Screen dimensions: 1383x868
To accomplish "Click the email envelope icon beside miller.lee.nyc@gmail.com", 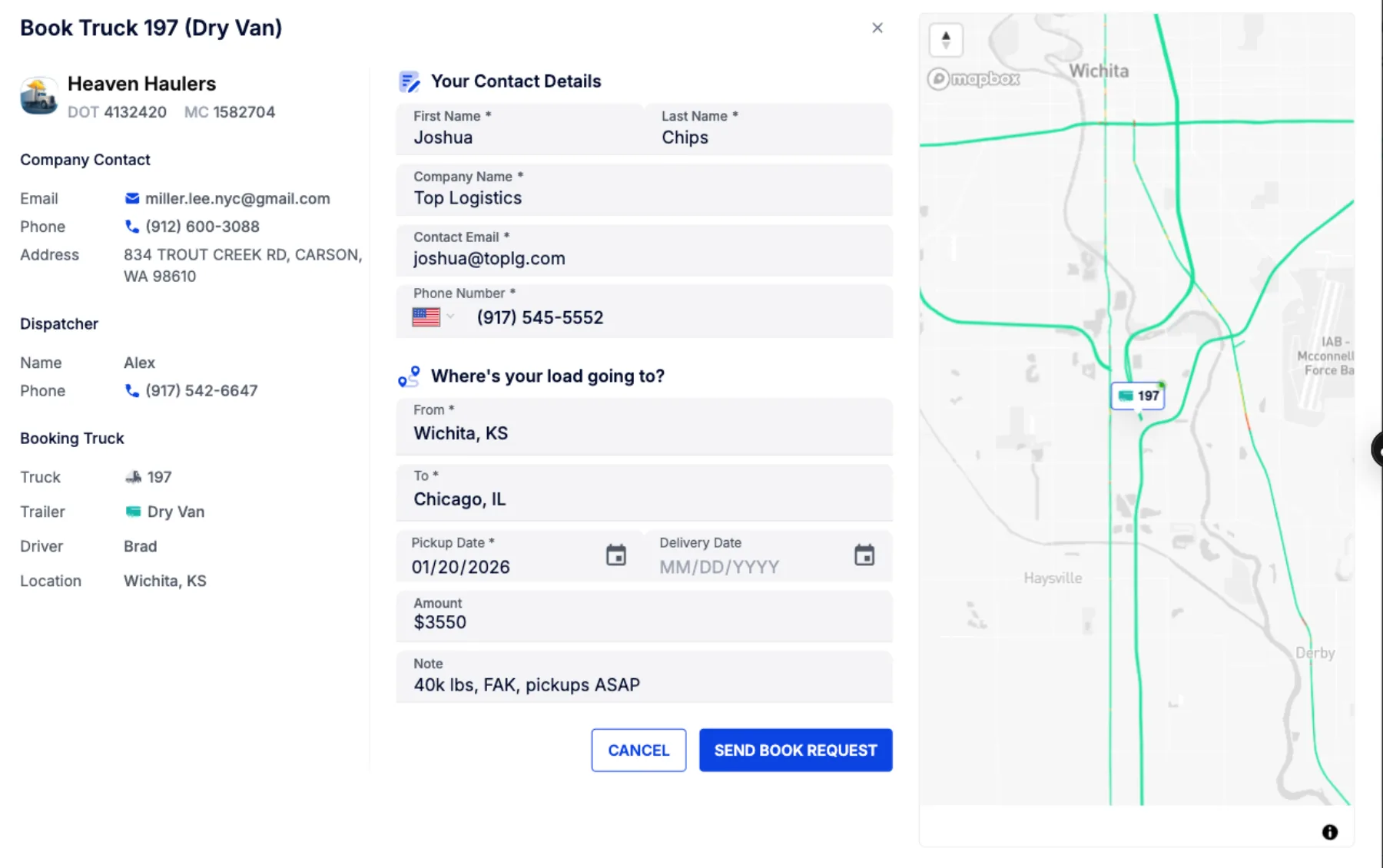I will coord(132,198).
